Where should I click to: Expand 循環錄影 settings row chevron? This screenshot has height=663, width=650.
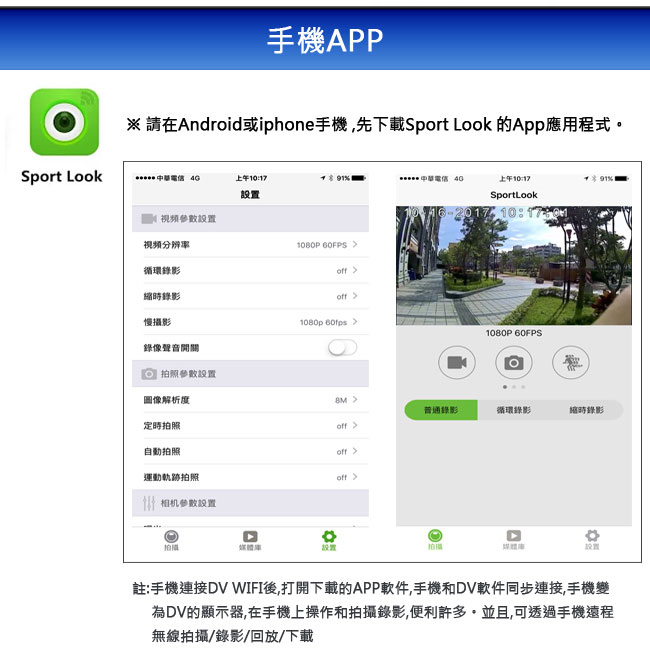355,270
